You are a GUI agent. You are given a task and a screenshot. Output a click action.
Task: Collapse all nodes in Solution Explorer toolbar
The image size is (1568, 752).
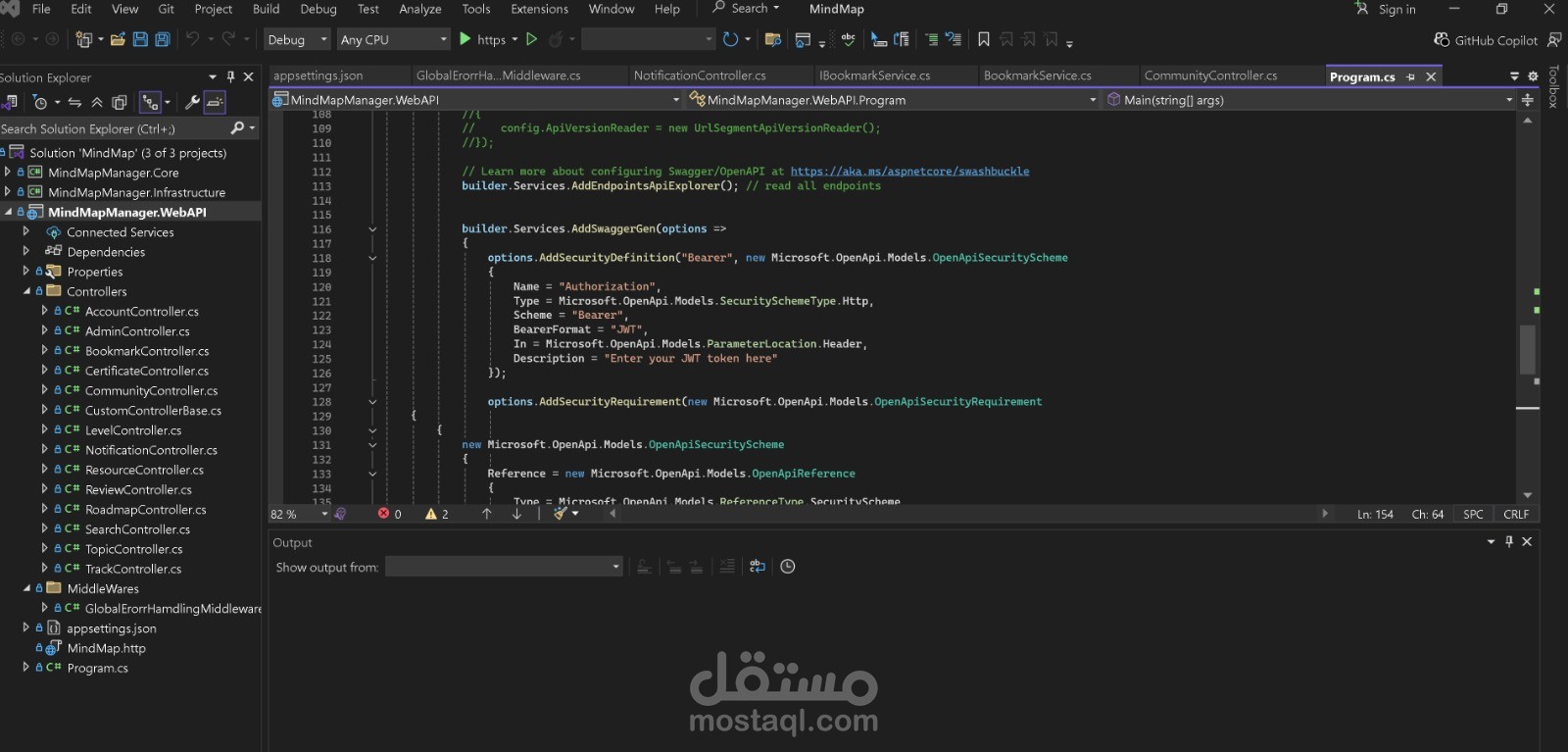tap(97, 102)
